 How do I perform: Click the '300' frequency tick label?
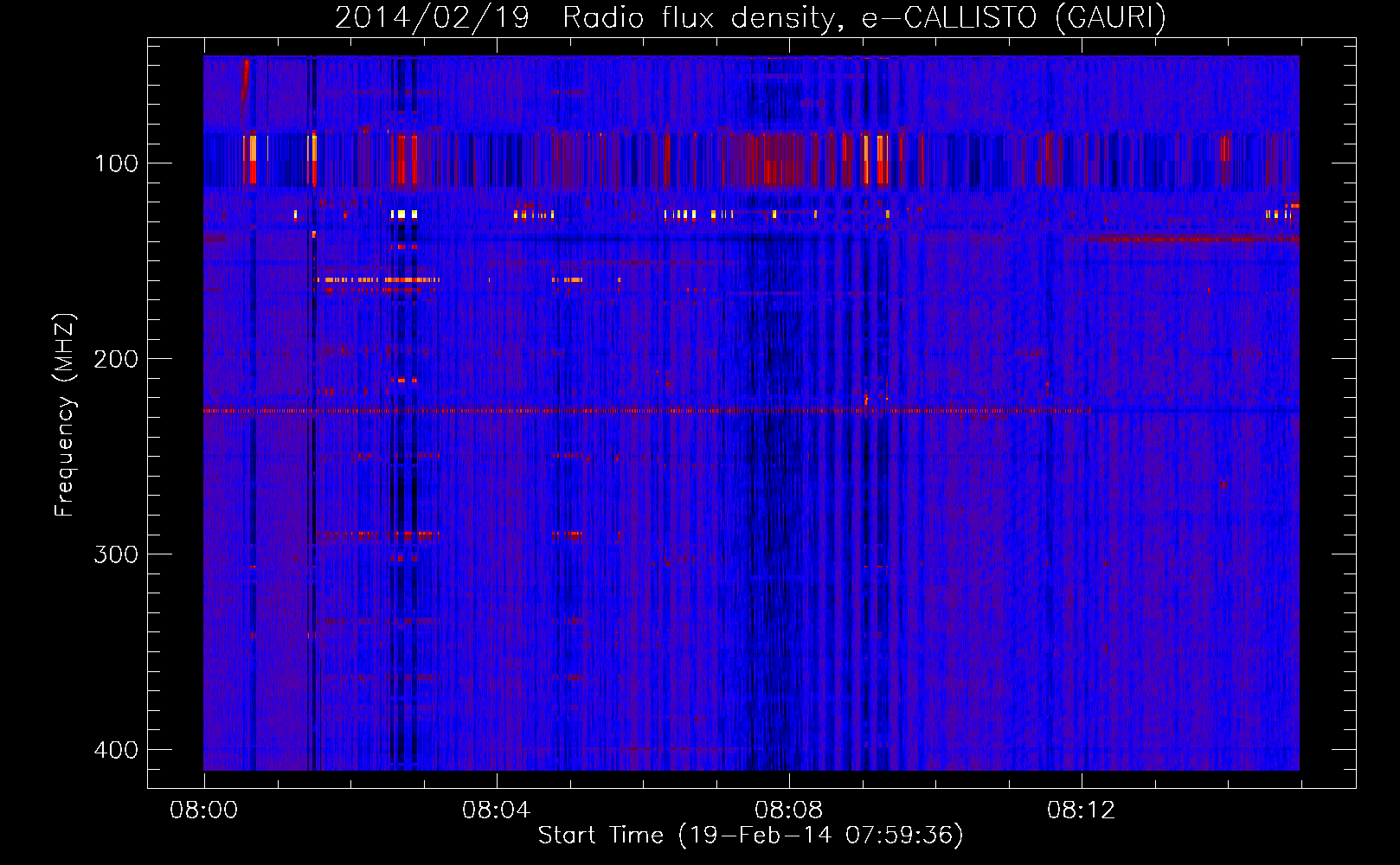[116, 554]
